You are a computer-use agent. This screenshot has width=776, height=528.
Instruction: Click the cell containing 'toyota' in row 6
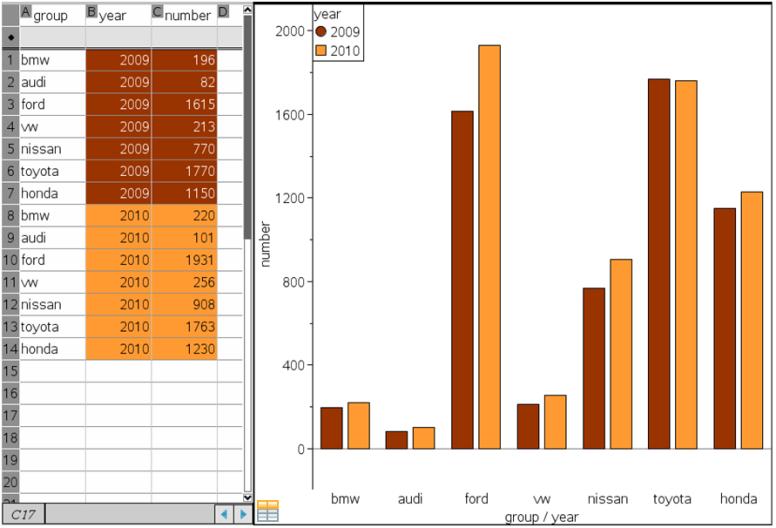point(52,171)
